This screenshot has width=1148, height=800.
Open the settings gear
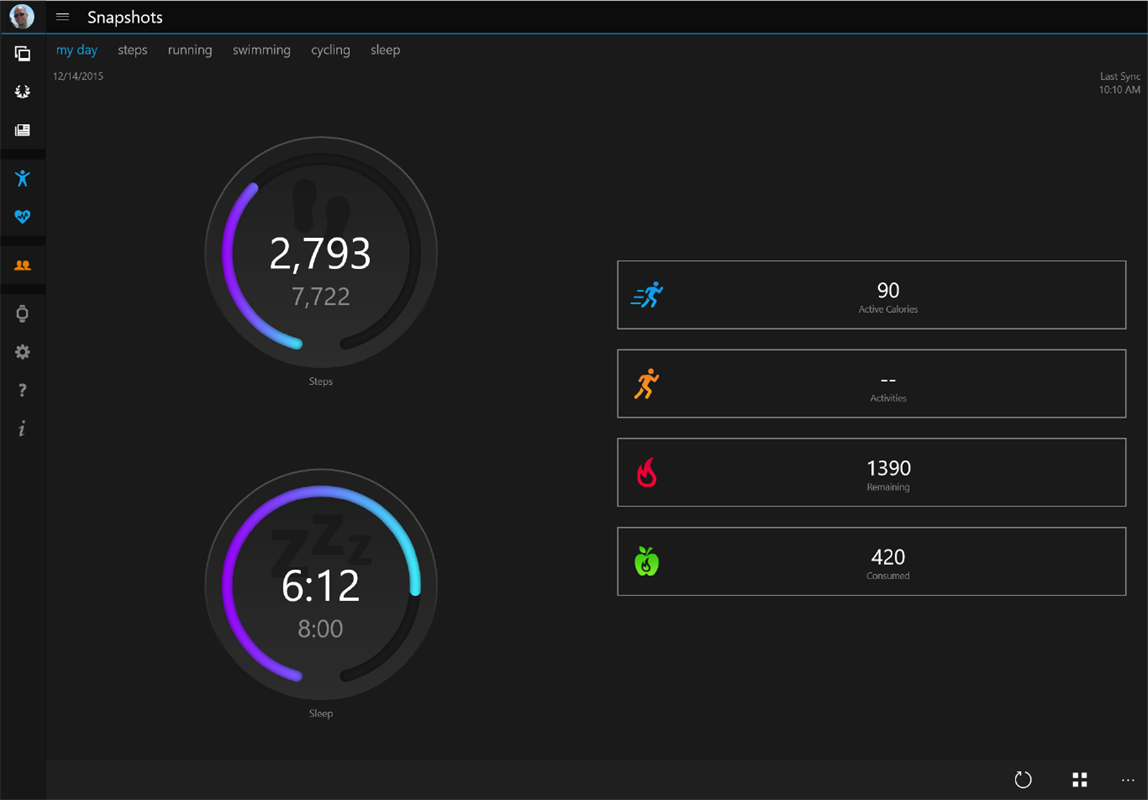coord(22,351)
